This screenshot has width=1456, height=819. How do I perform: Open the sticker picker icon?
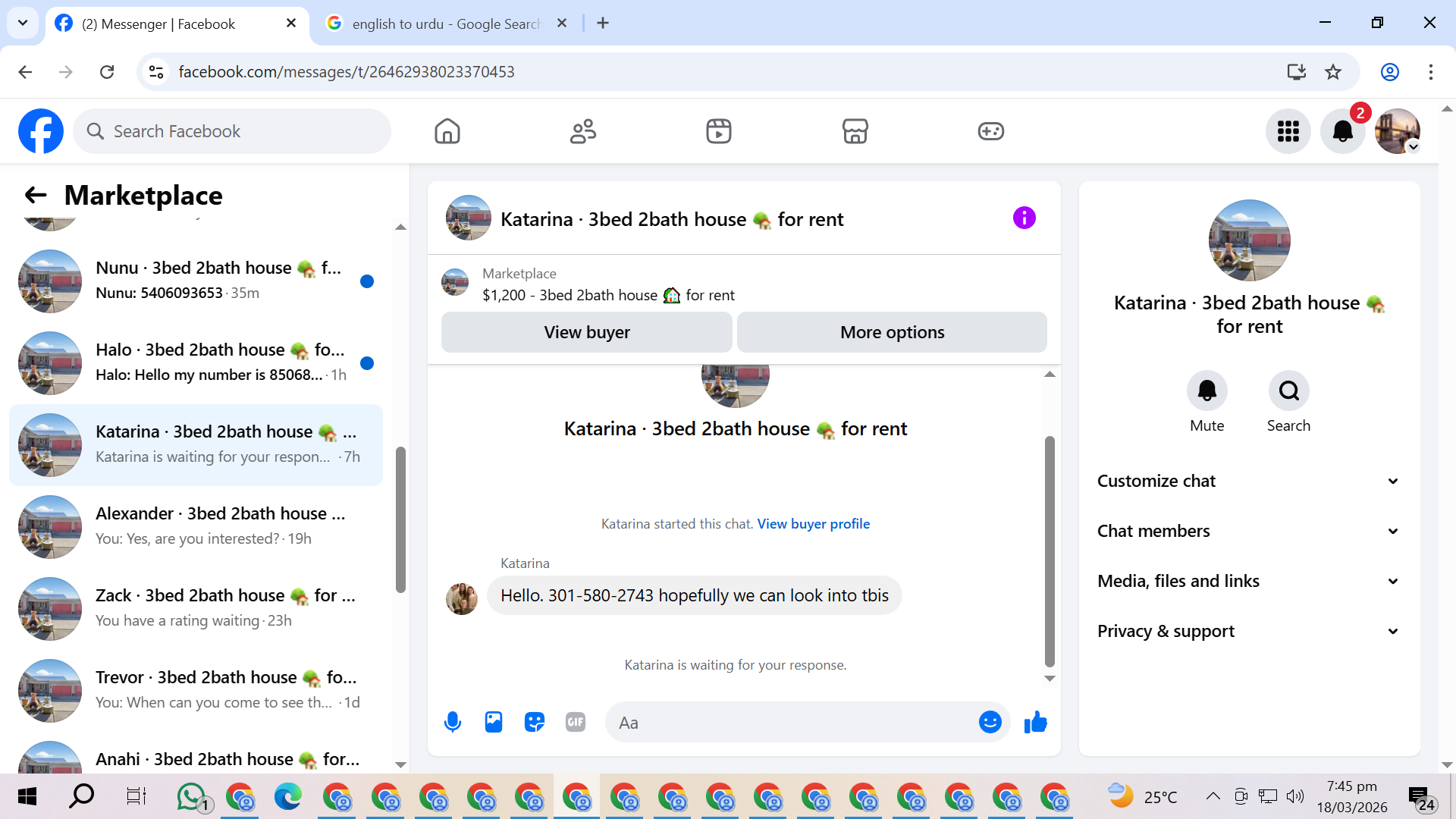[x=535, y=722]
